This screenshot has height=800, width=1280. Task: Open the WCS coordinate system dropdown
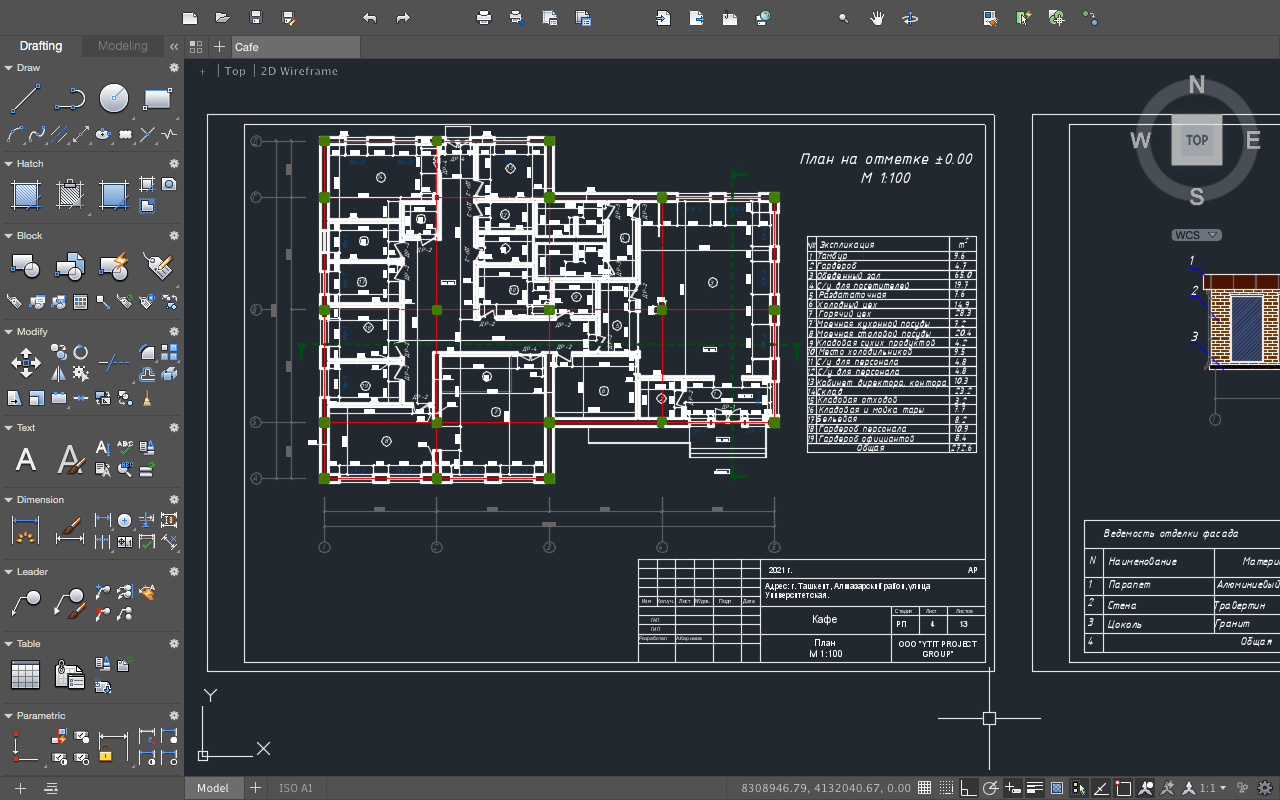click(x=1196, y=235)
